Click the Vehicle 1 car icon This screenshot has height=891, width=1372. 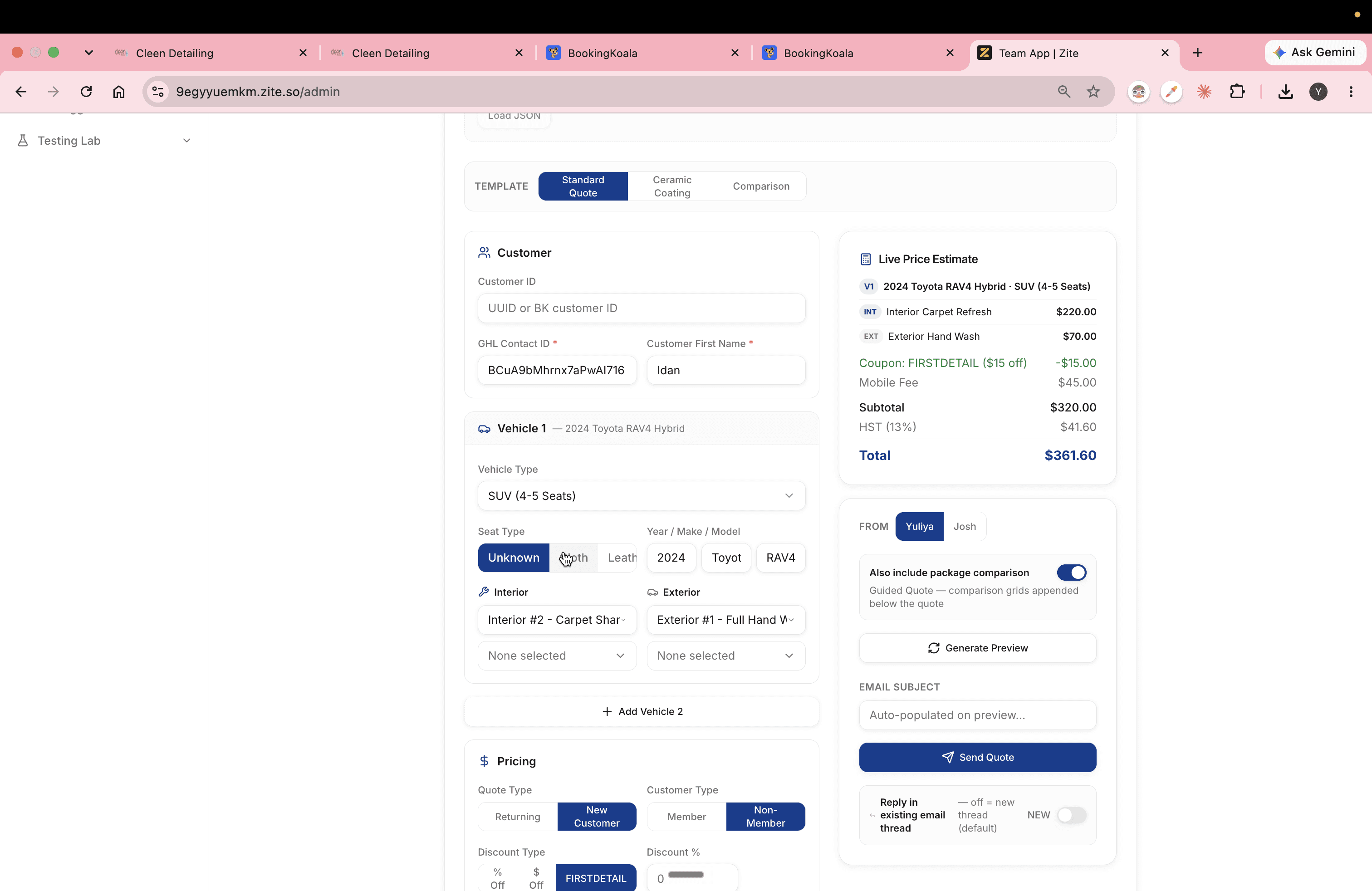click(x=484, y=429)
